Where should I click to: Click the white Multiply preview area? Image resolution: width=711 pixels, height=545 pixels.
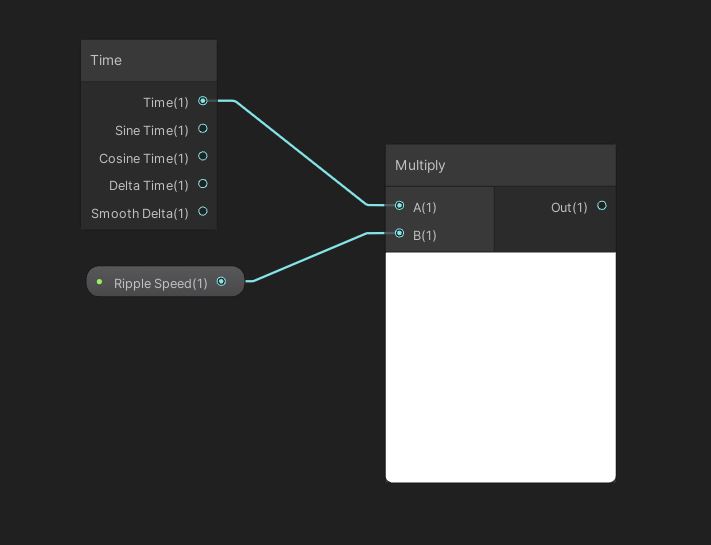pos(500,366)
